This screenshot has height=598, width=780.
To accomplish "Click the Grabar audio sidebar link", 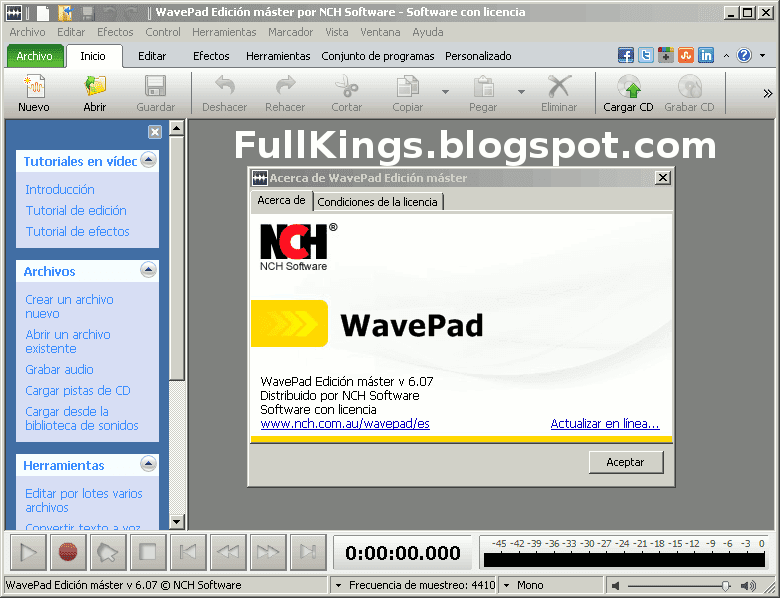I will point(59,370).
